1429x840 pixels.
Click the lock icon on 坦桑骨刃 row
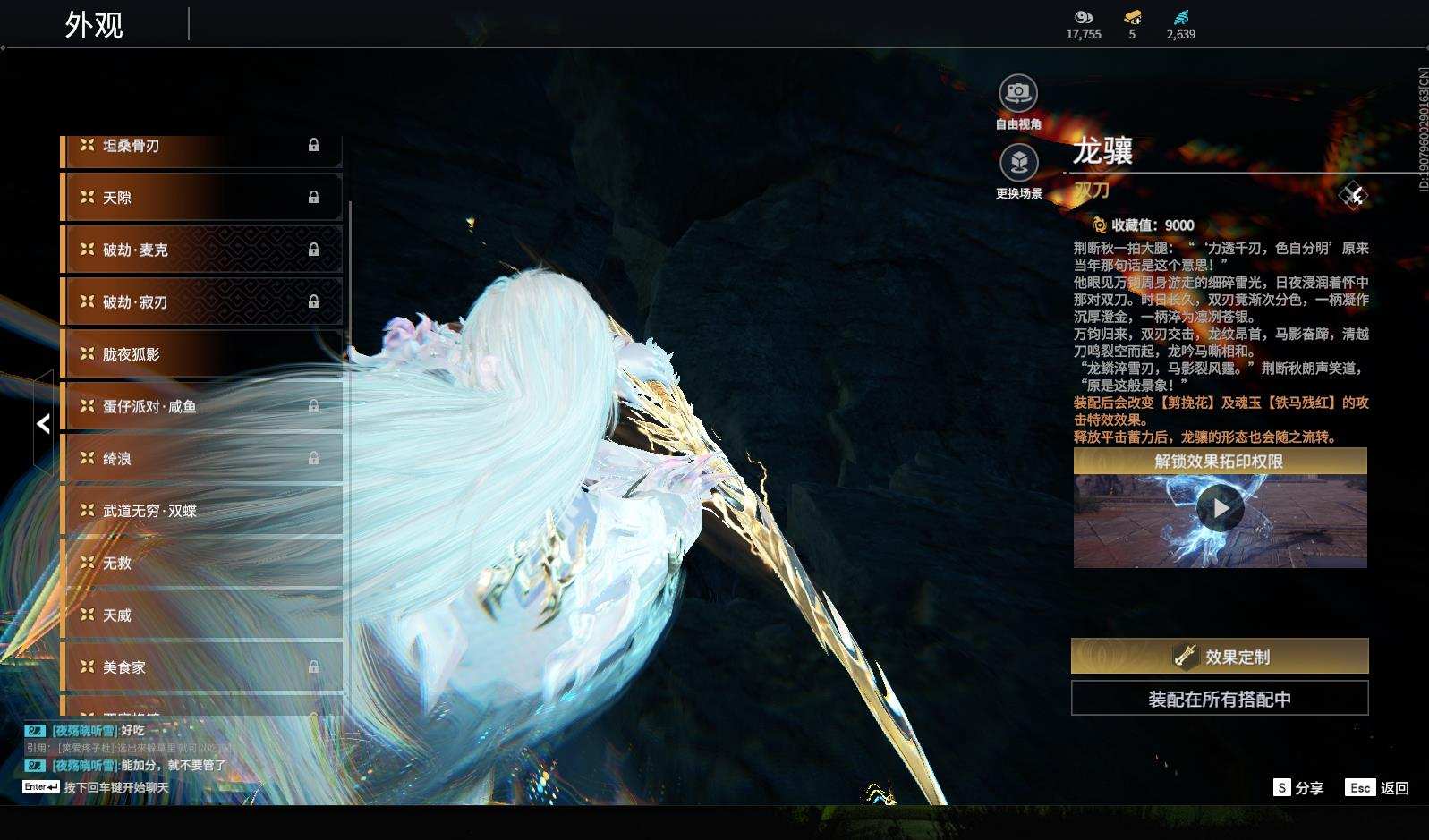click(x=314, y=145)
